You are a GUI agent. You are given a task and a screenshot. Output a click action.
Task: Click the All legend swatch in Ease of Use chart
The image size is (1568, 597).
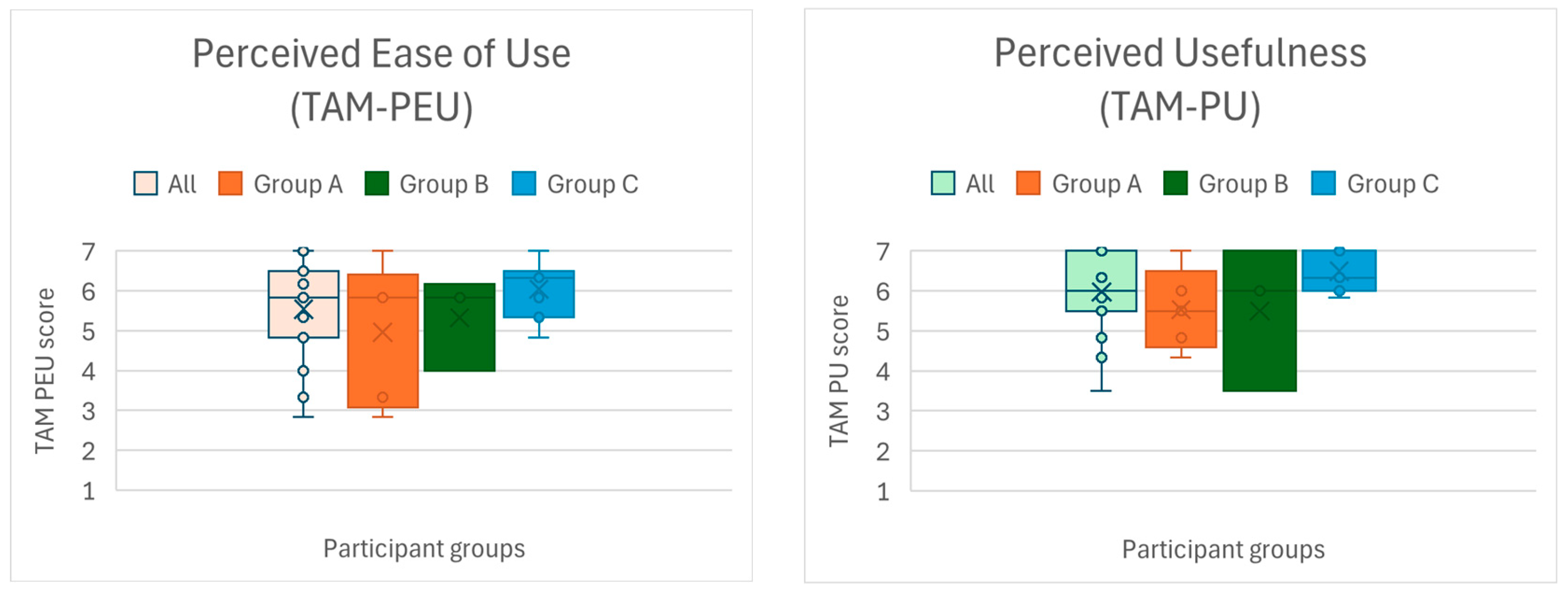click(x=145, y=183)
